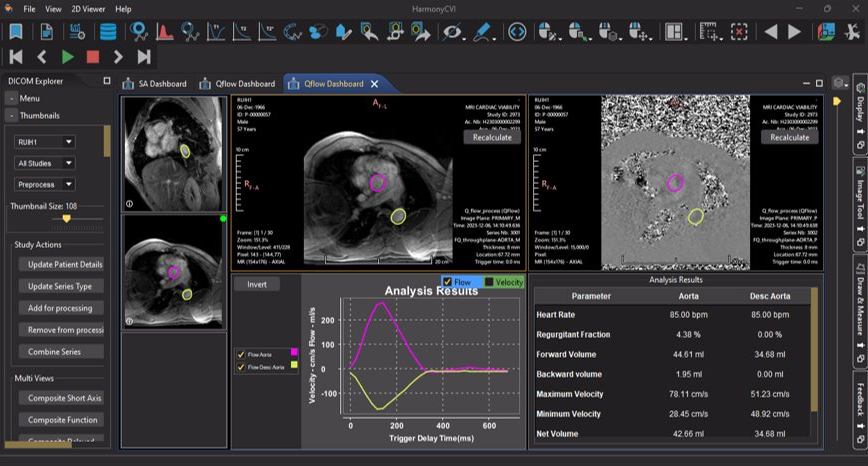Click the crossed-out eye visibility icon
The height and width of the screenshot is (466, 868).
pyautogui.click(x=453, y=31)
